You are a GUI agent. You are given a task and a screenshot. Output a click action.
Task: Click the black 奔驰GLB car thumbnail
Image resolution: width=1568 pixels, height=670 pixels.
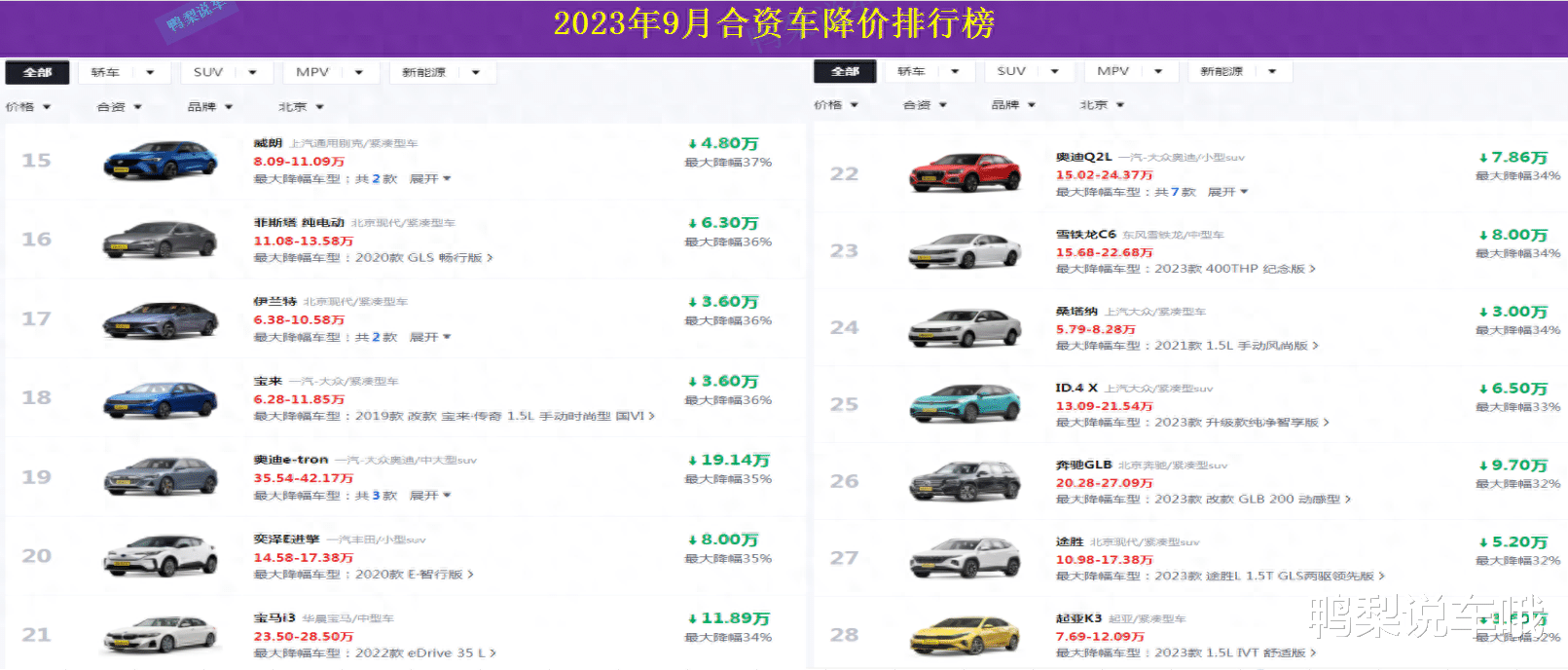pyautogui.click(x=965, y=481)
